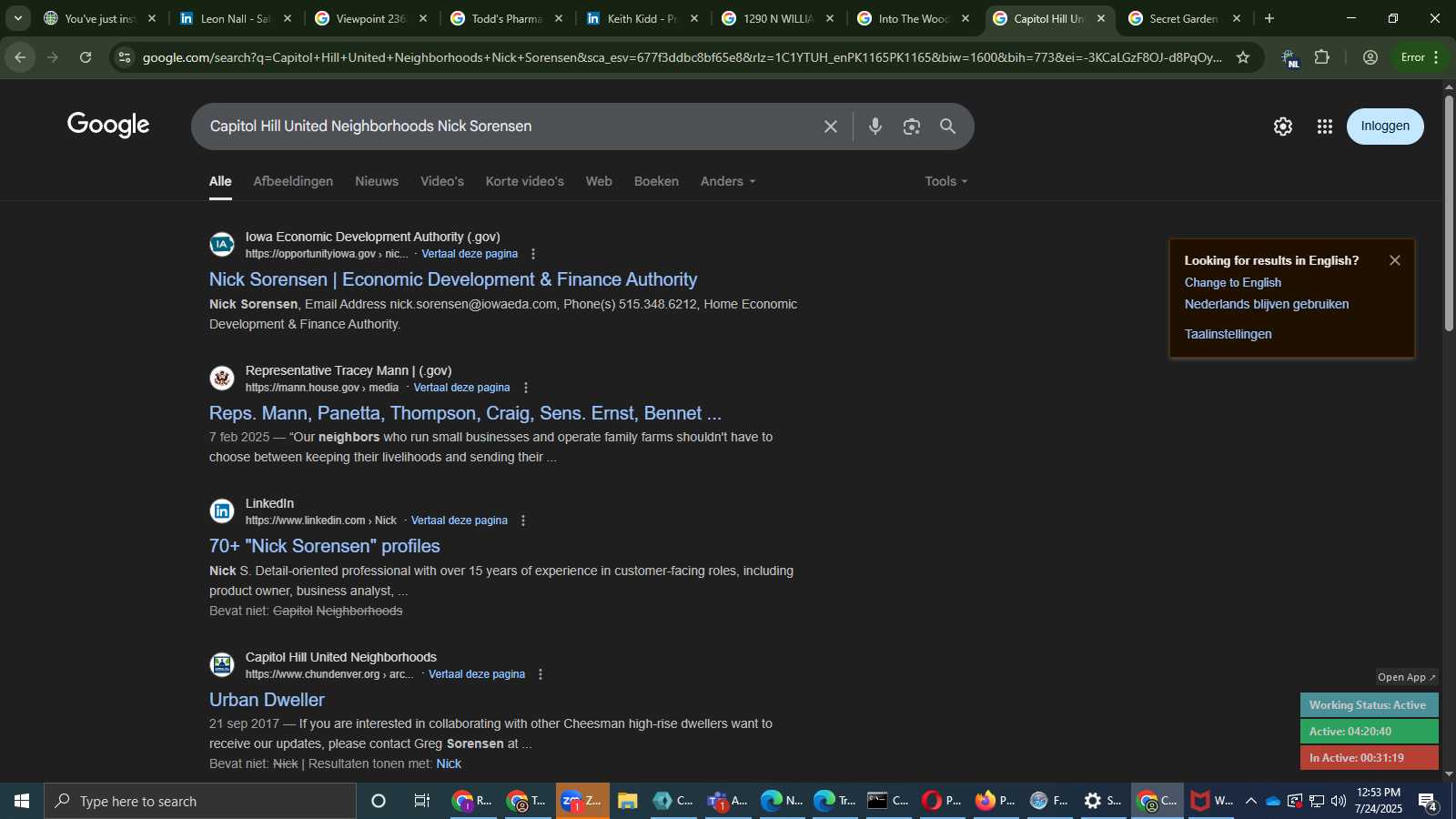Open Windows Start menu
This screenshot has height=819, width=1456.
(x=22, y=801)
